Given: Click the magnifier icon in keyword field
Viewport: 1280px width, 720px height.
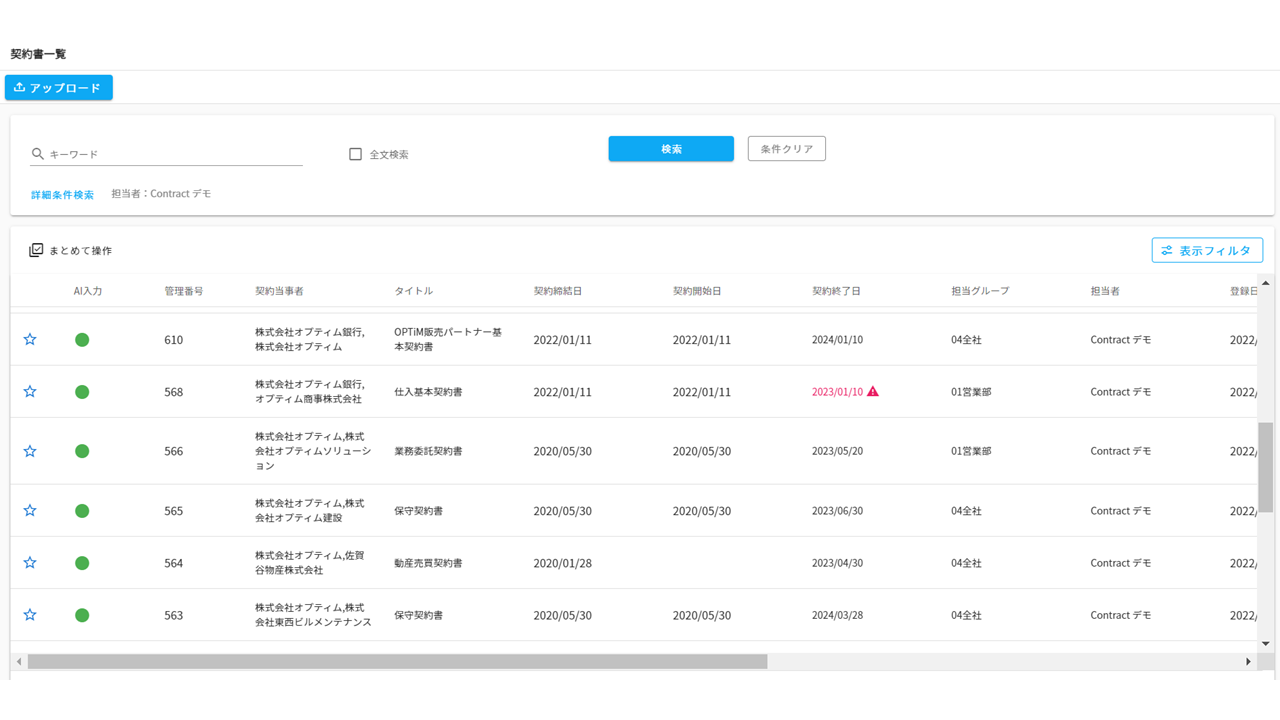Looking at the screenshot, I should pos(38,154).
